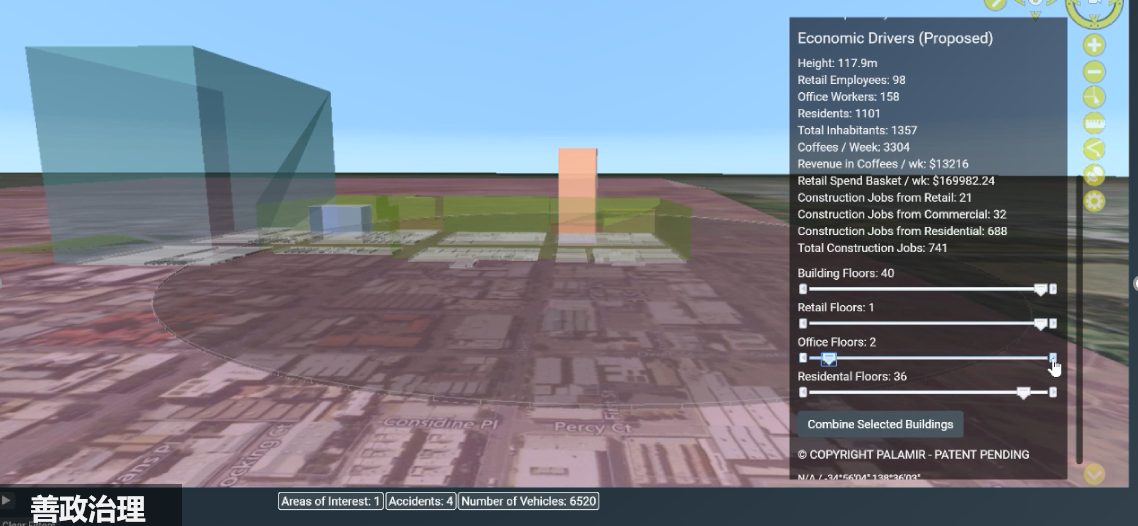Click the Retail Floors slider handle
This screenshot has width=1138, height=526.
(1040, 324)
